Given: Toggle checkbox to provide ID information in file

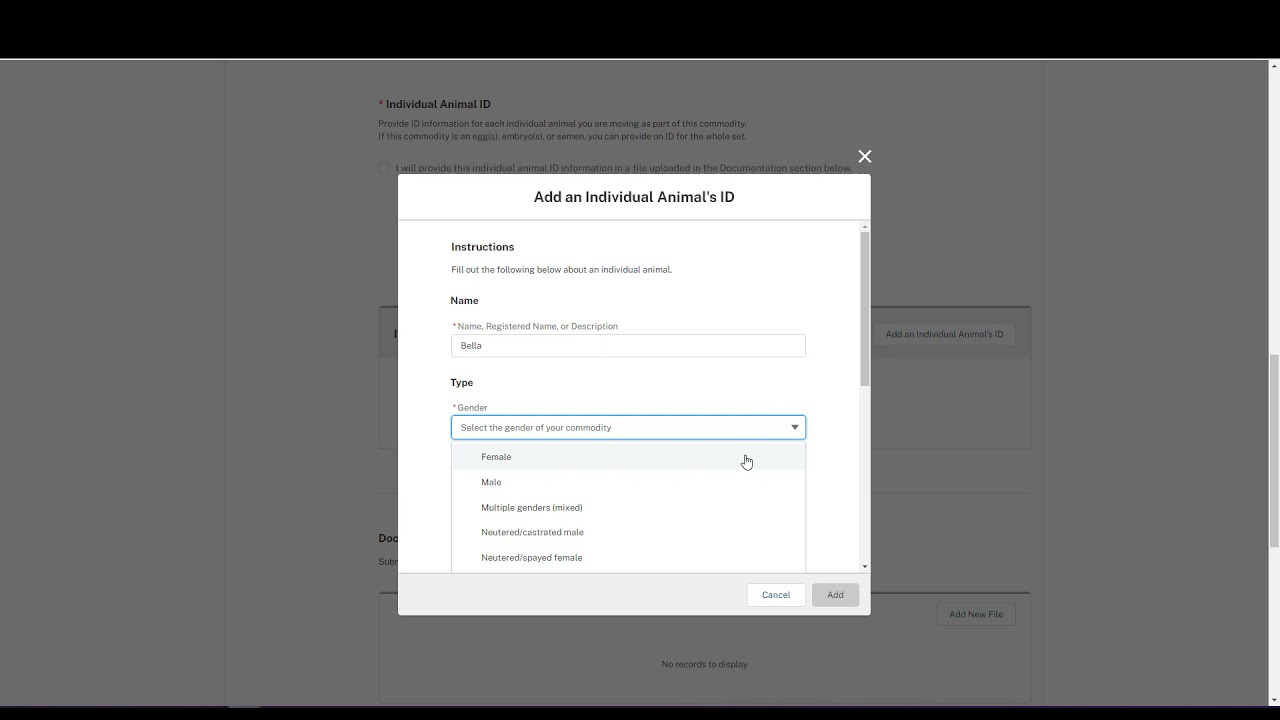Looking at the screenshot, I should click(384, 168).
